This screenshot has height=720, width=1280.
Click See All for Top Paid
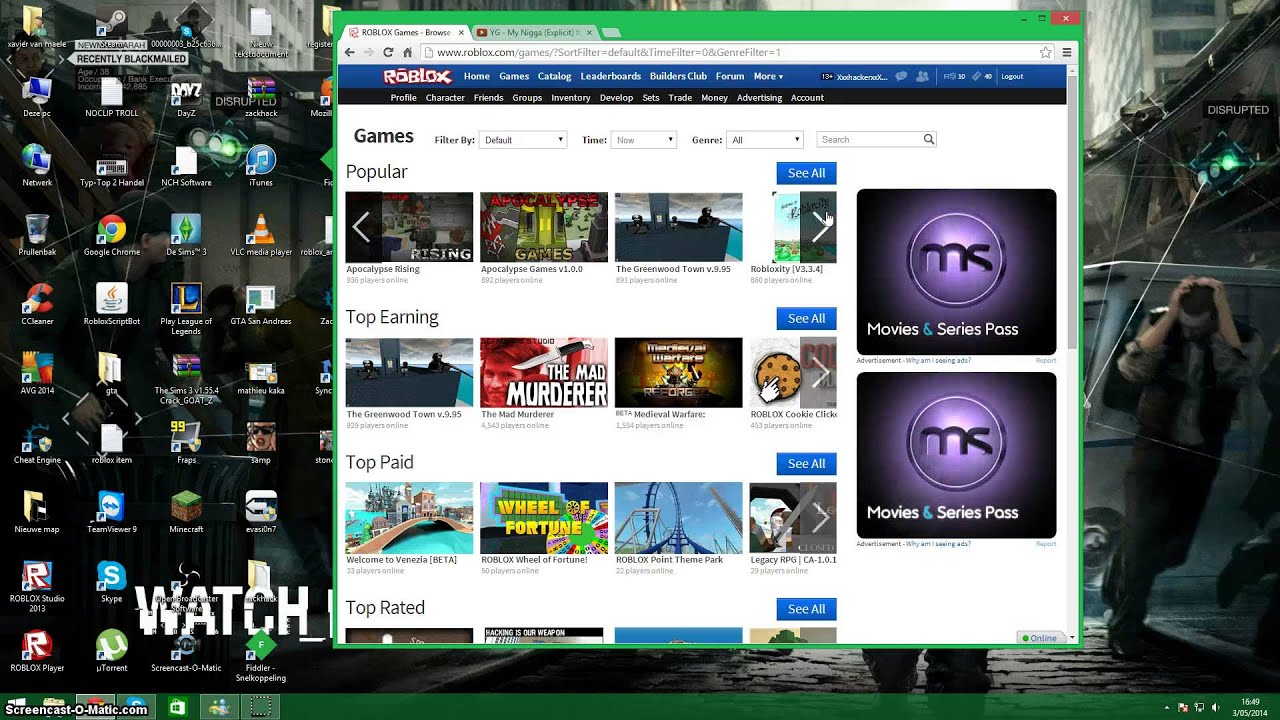[x=806, y=463]
